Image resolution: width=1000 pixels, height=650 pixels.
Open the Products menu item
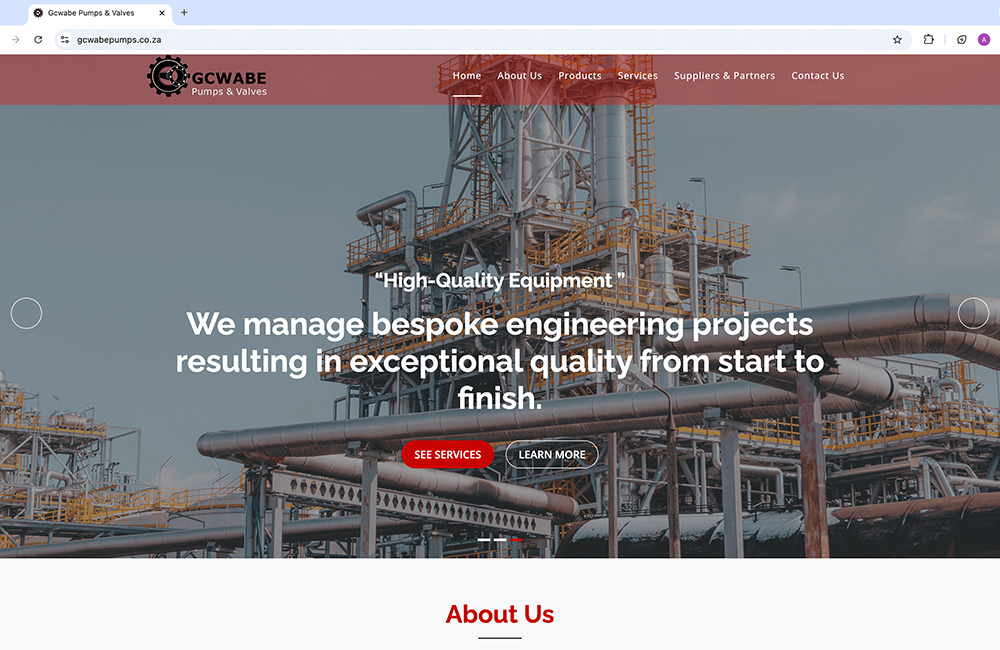(x=580, y=75)
